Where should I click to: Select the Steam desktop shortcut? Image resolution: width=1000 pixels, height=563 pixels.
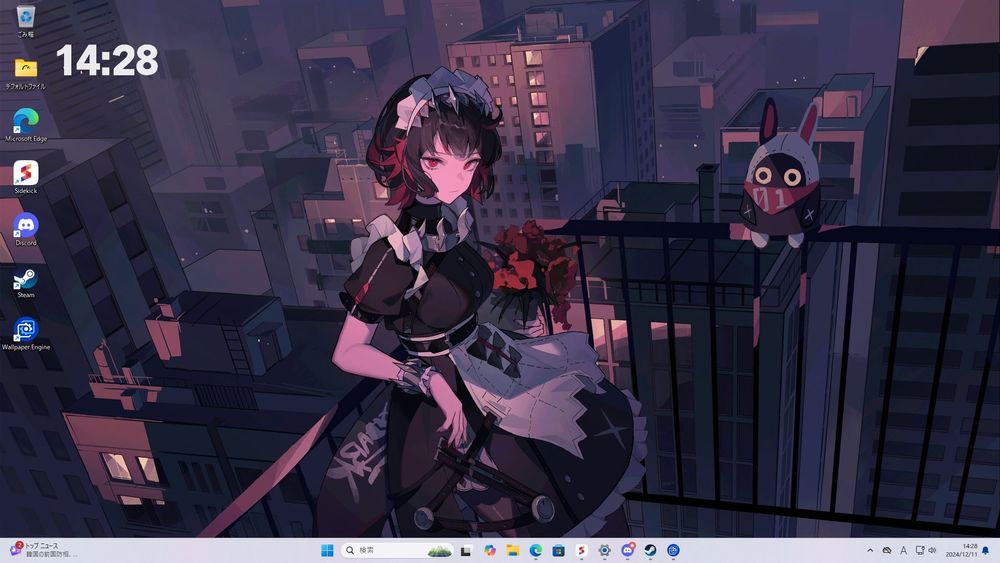[x=26, y=282]
